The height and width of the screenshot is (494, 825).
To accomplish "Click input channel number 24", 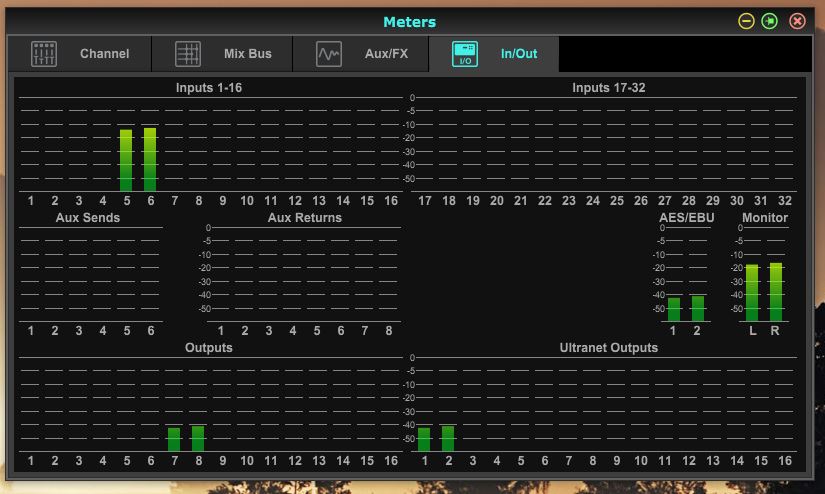I will (593, 201).
